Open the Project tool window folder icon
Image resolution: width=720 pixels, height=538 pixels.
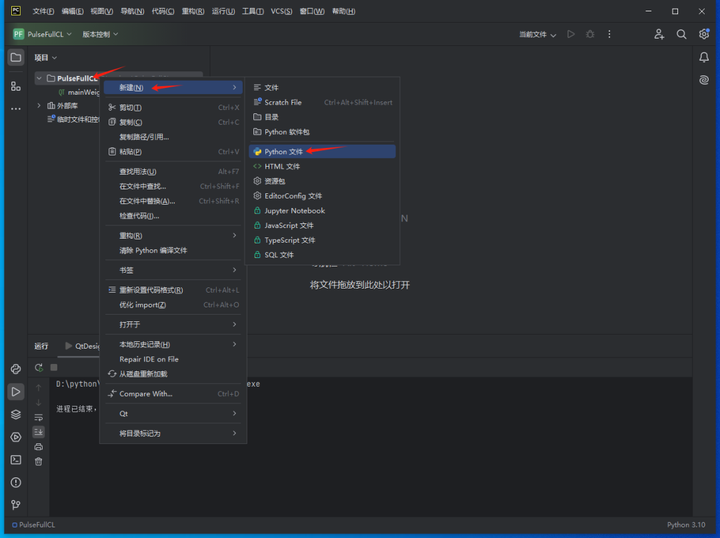pos(16,57)
